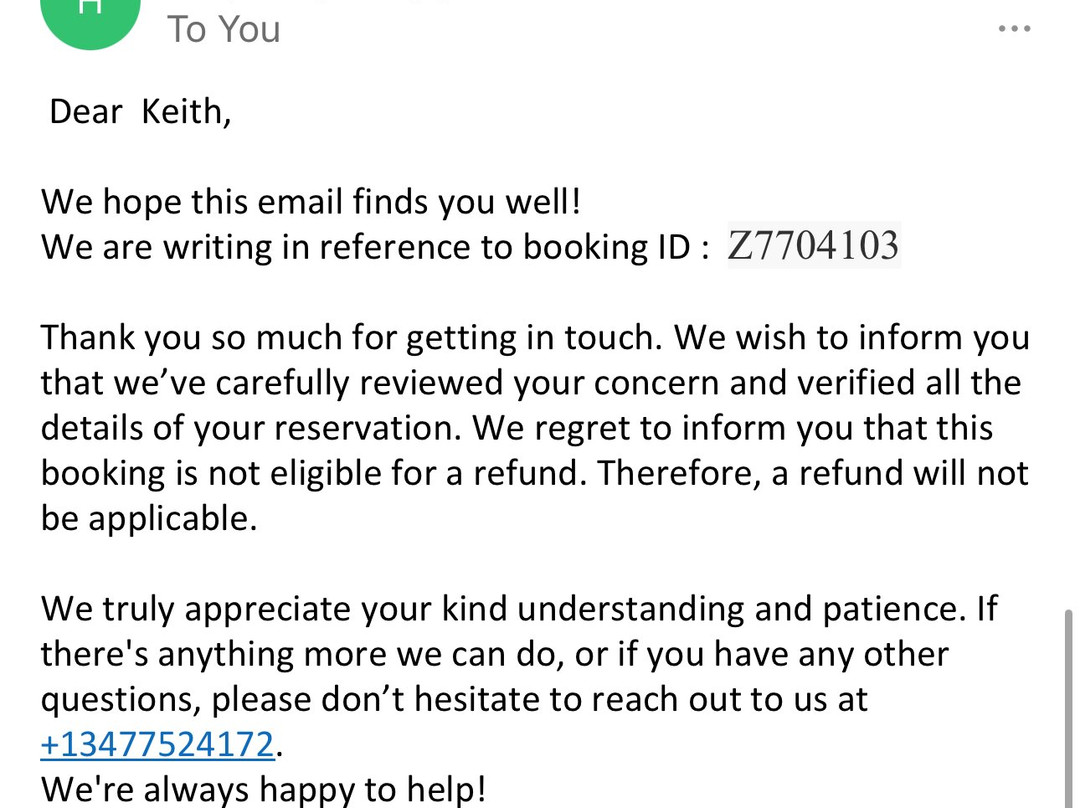Click the "be applicable." line
This screenshot has width=1080, height=808.
tap(149, 519)
